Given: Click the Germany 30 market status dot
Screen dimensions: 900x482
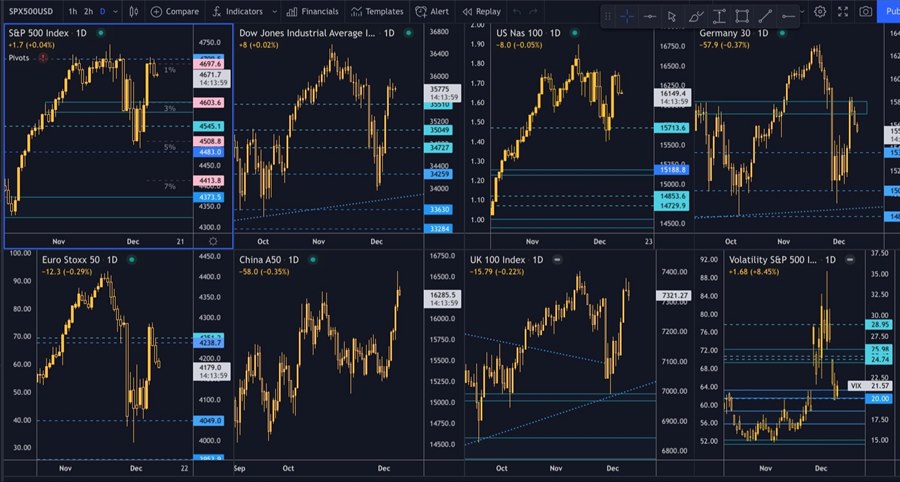Looking at the screenshot, I should [782, 33].
